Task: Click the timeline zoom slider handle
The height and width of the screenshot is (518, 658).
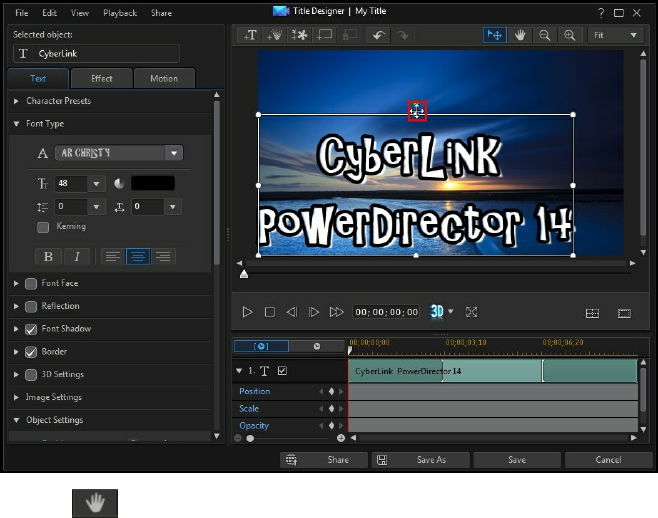Action: (250, 439)
